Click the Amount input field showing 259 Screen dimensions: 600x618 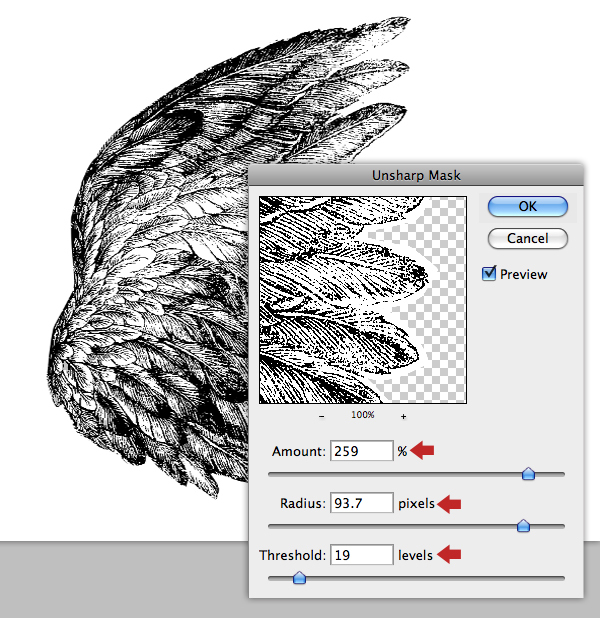[361, 450]
